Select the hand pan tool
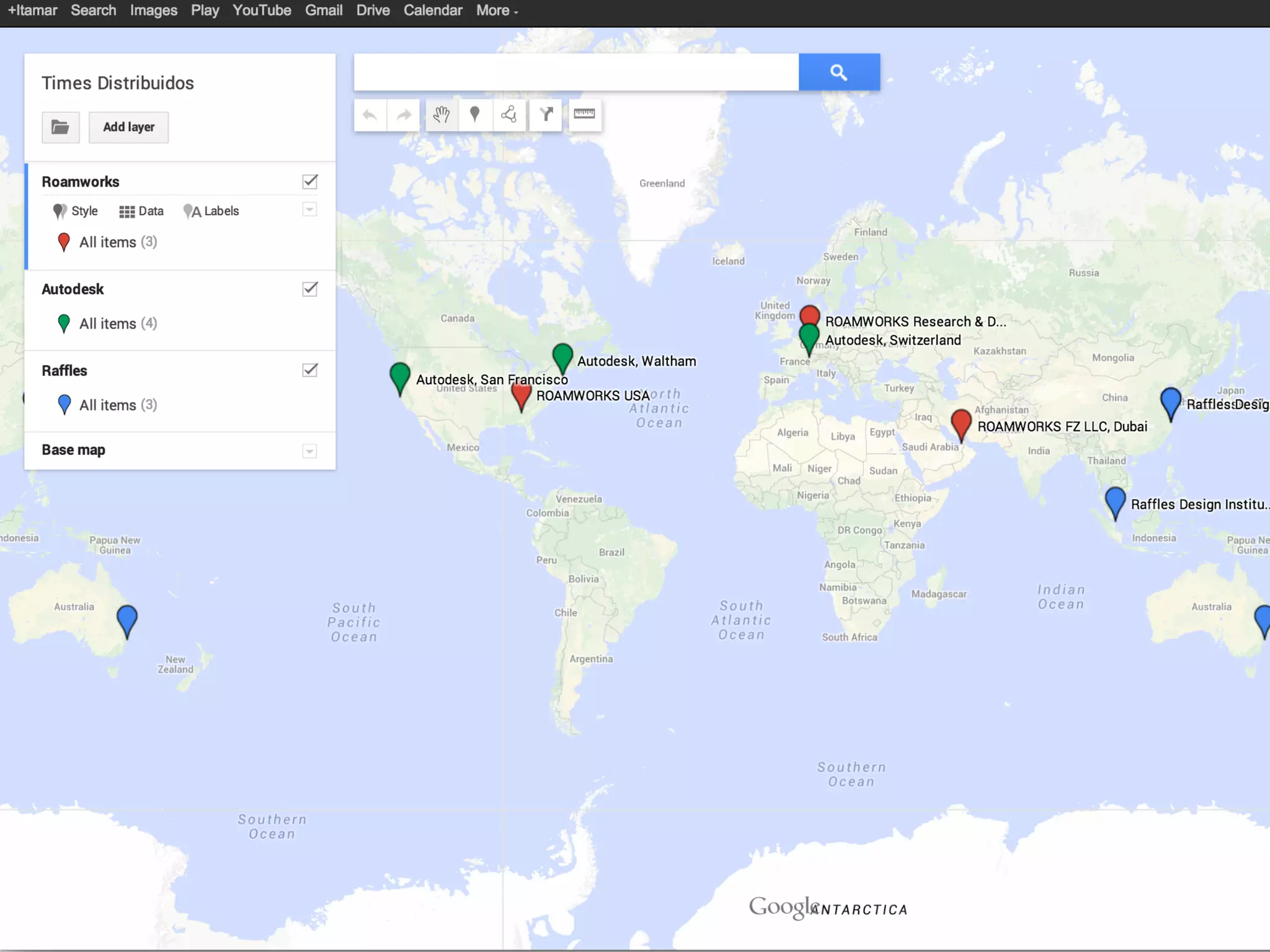This screenshot has width=1270, height=952. [442, 115]
